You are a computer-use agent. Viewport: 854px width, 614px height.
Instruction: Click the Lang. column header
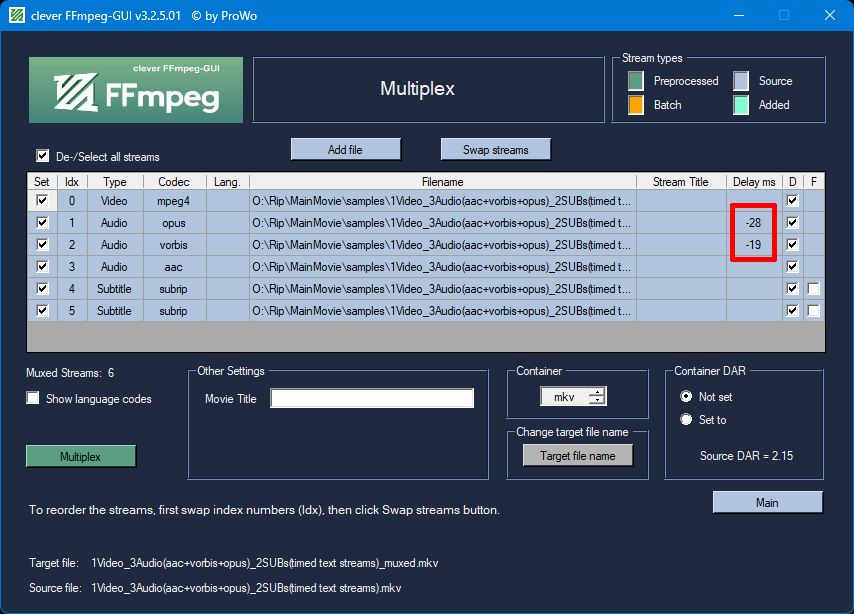coord(228,181)
